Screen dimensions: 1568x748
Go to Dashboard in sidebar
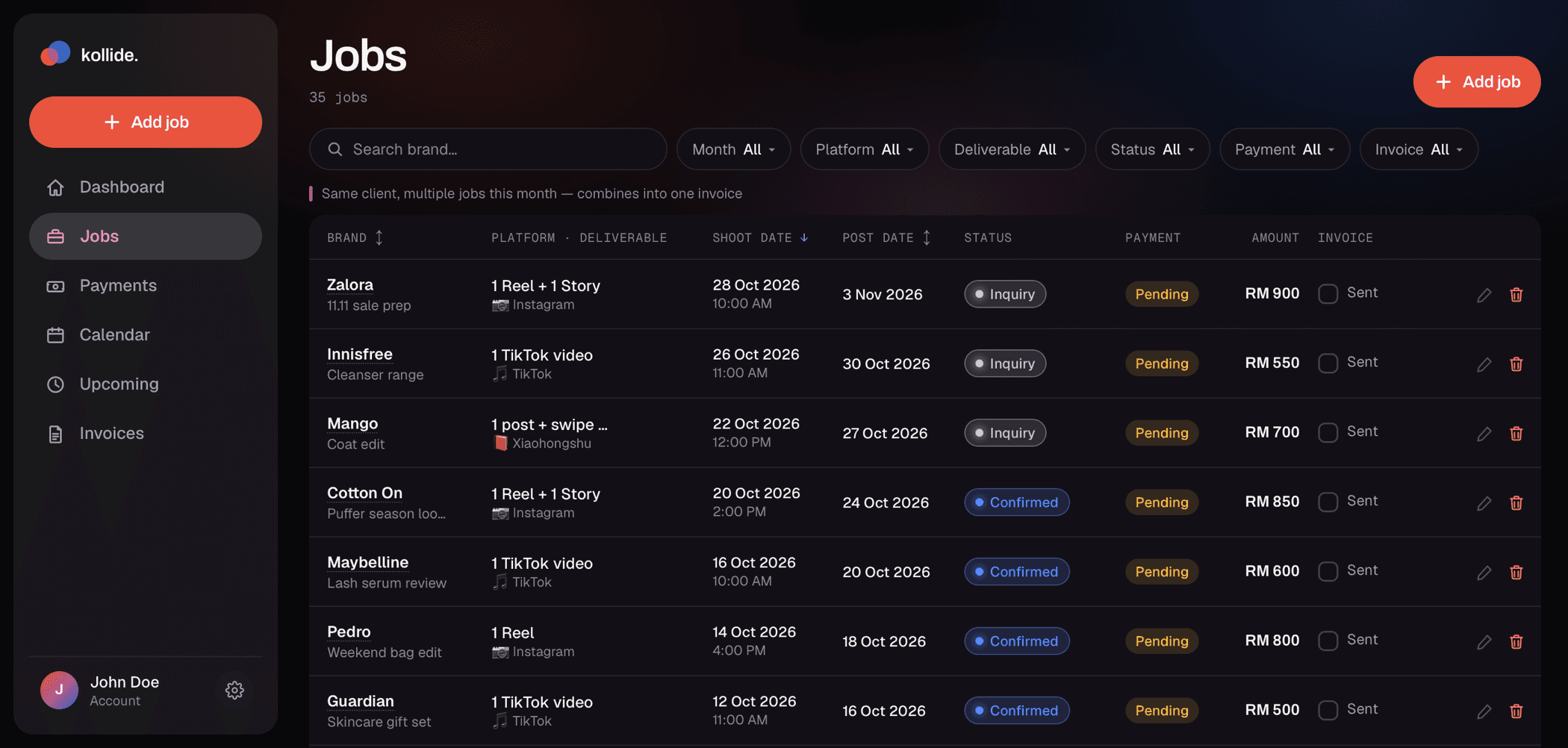click(146, 187)
